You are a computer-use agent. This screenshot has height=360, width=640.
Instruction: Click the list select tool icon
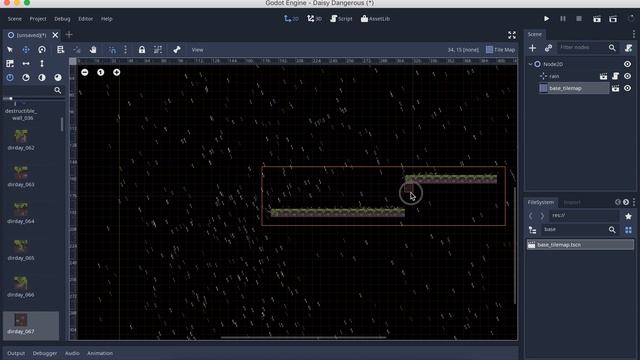click(60, 50)
